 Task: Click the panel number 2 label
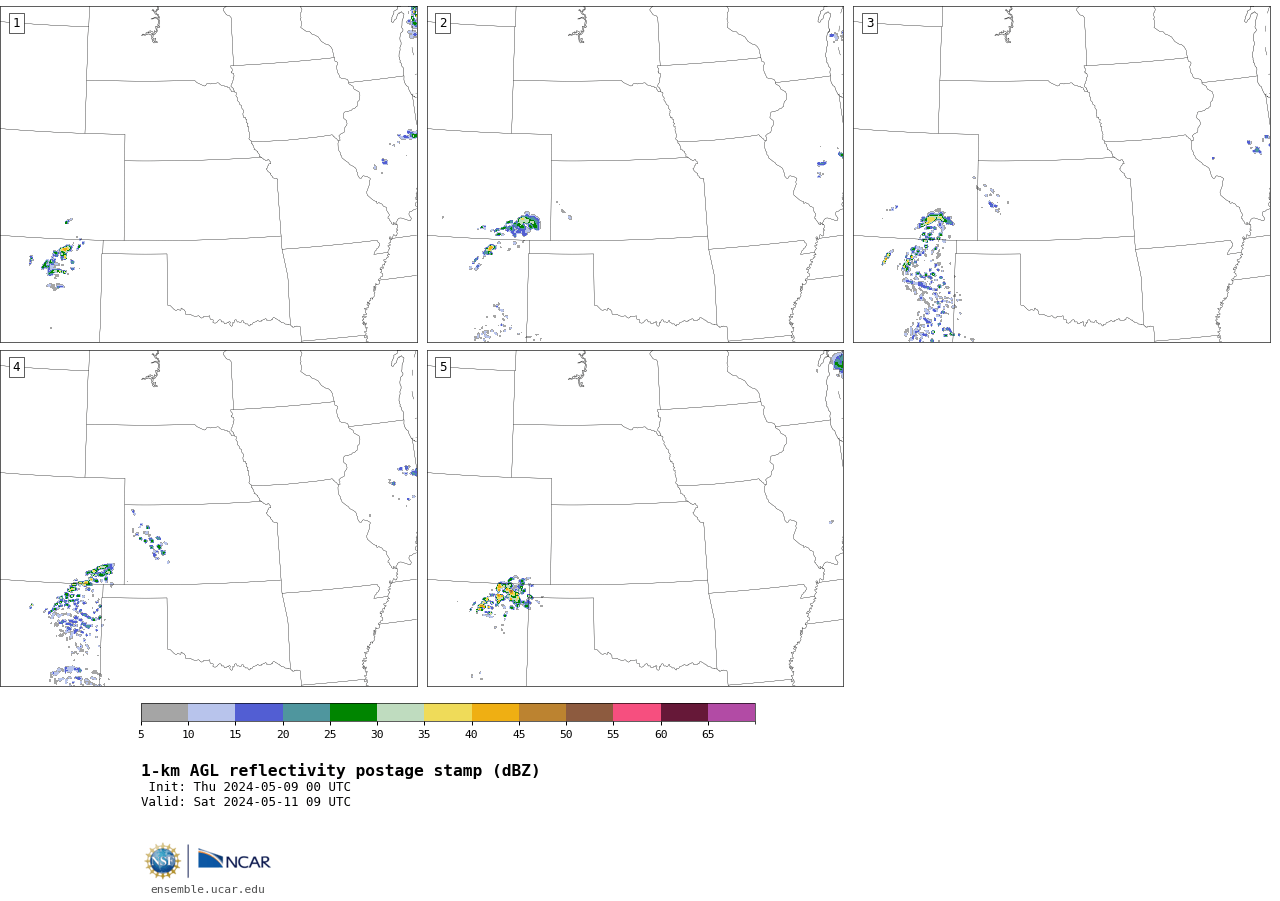[x=443, y=23]
